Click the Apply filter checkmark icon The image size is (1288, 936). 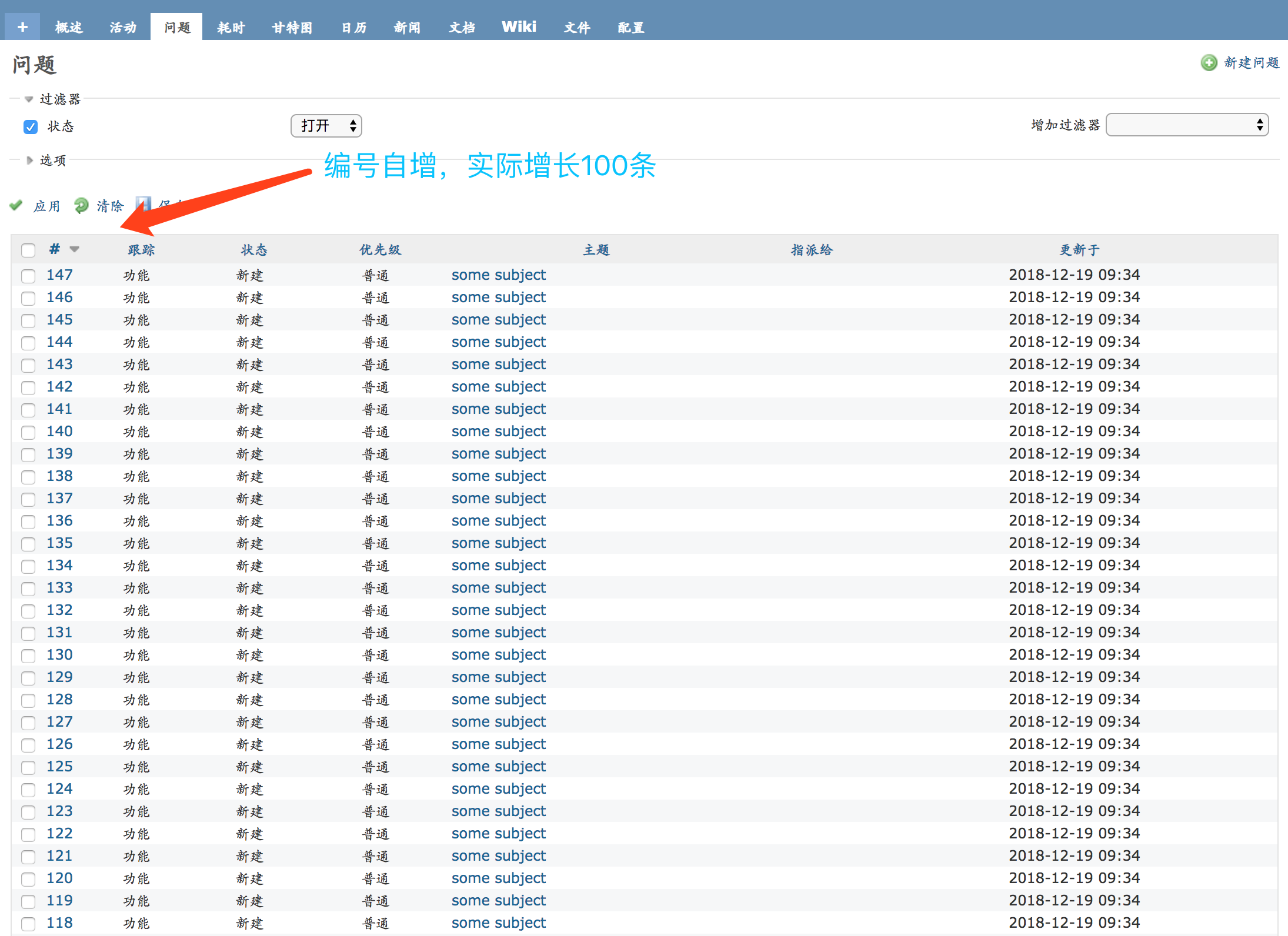tap(16, 205)
